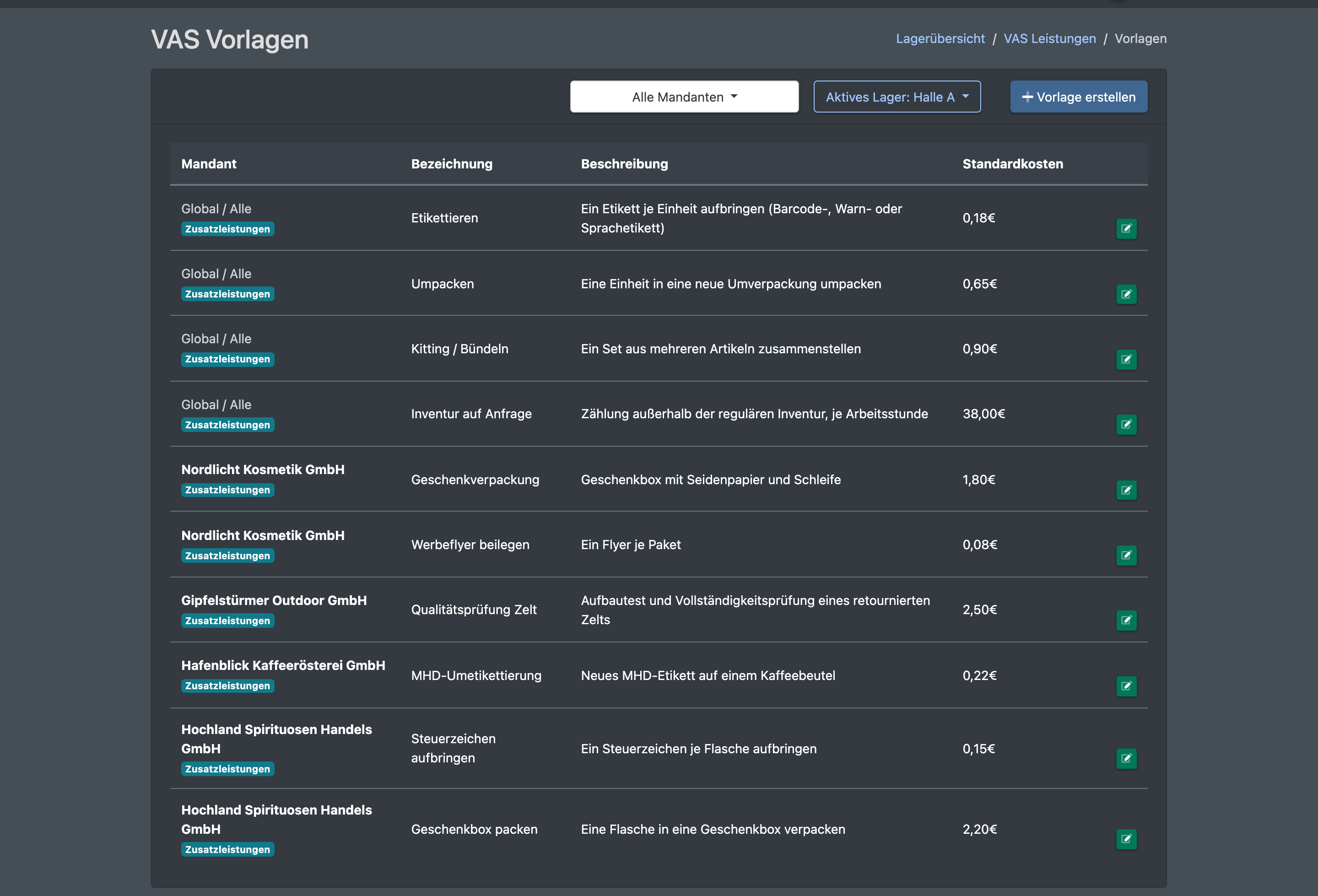Click the Mandant column header

(x=209, y=164)
